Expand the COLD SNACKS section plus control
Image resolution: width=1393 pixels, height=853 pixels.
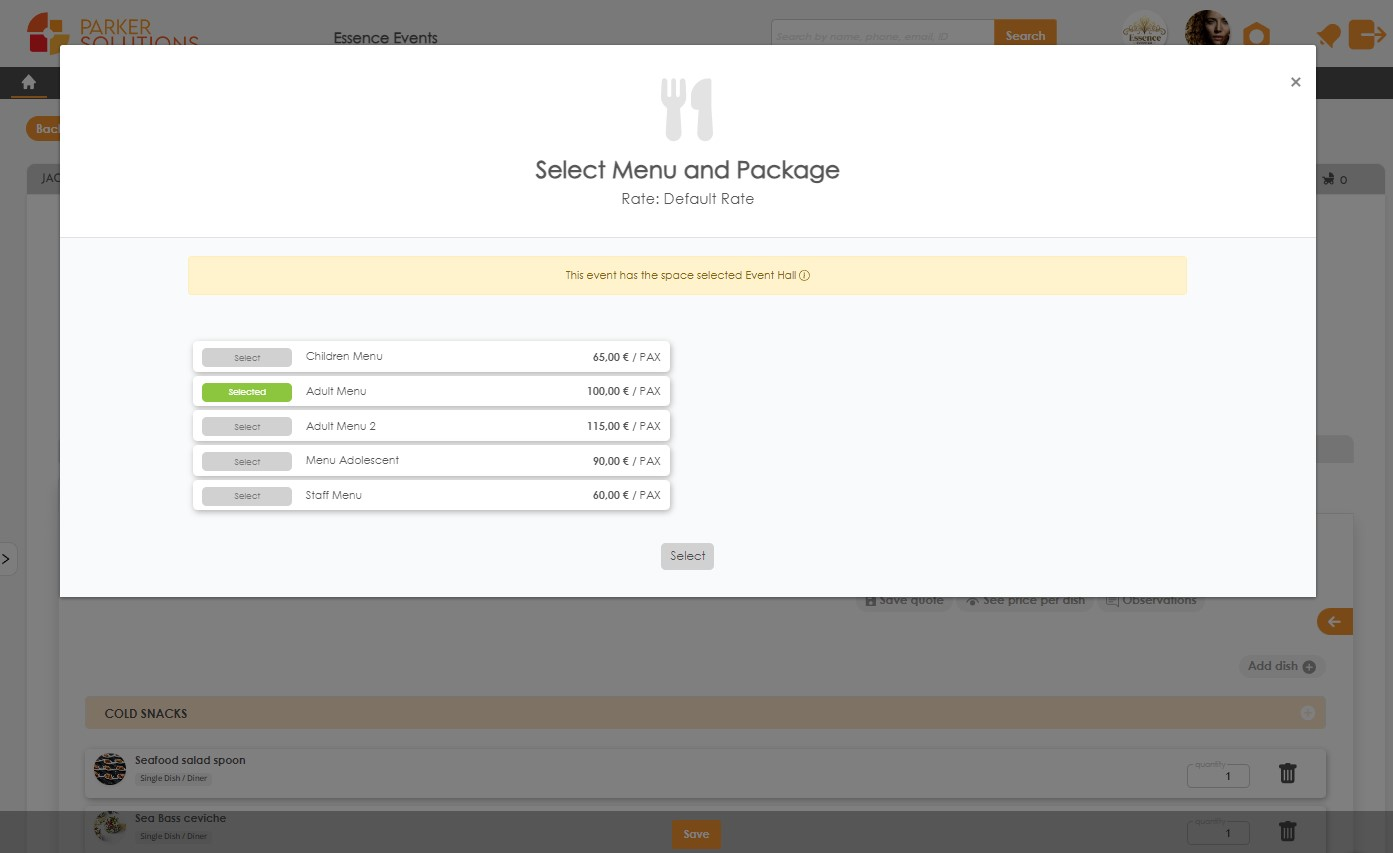(1307, 713)
